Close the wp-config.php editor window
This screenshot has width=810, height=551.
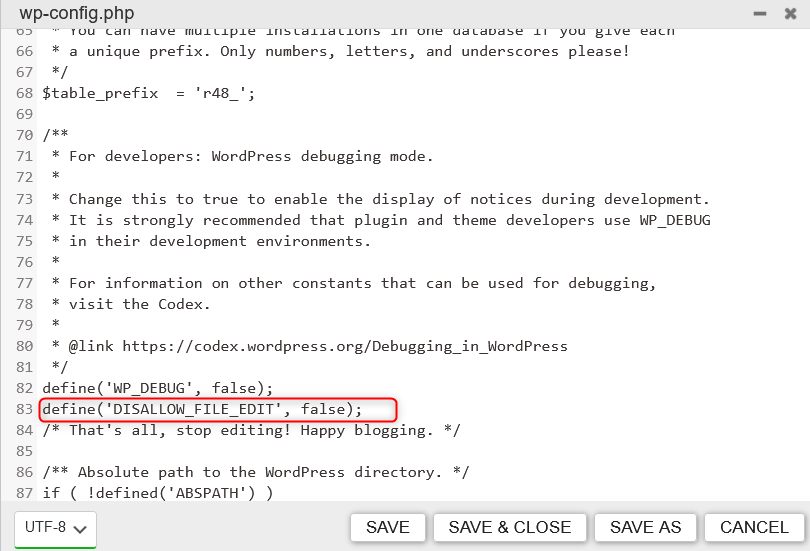[790, 13]
